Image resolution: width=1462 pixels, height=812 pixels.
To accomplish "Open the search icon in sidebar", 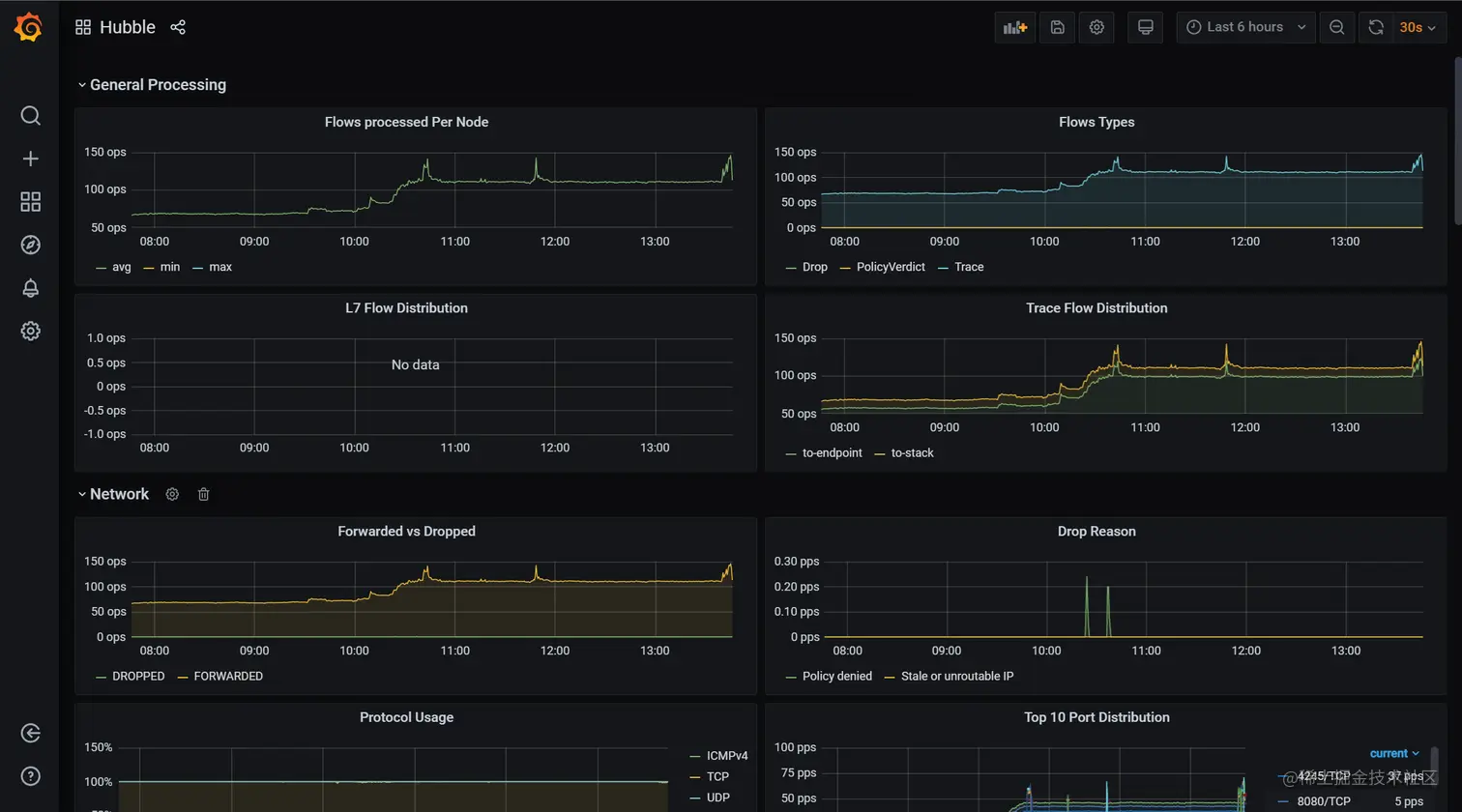I will pyautogui.click(x=30, y=116).
